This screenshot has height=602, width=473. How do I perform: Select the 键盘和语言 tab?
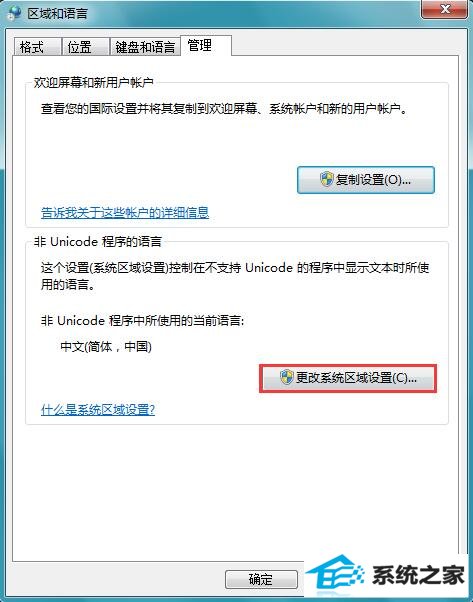(x=145, y=47)
